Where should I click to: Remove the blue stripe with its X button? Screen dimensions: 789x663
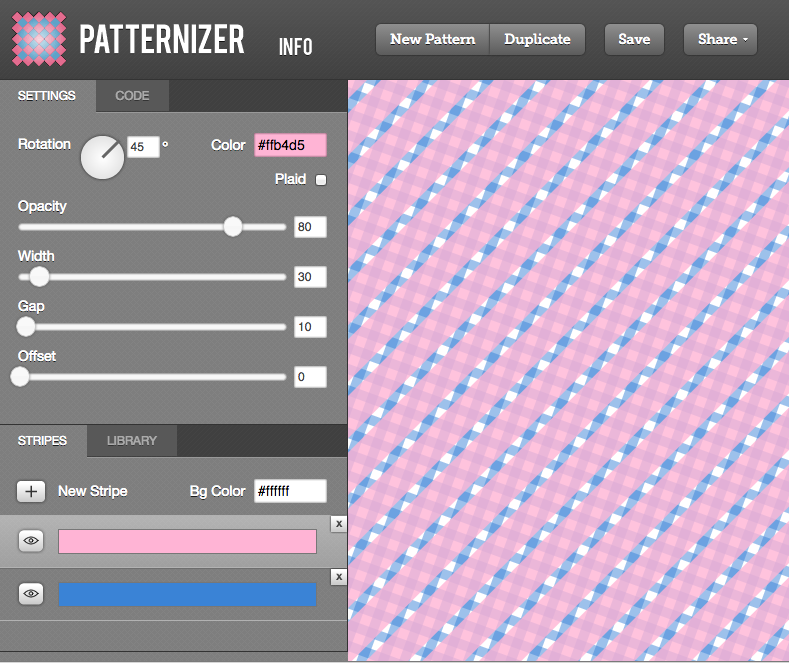pyautogui.click(x=339, y=577)
